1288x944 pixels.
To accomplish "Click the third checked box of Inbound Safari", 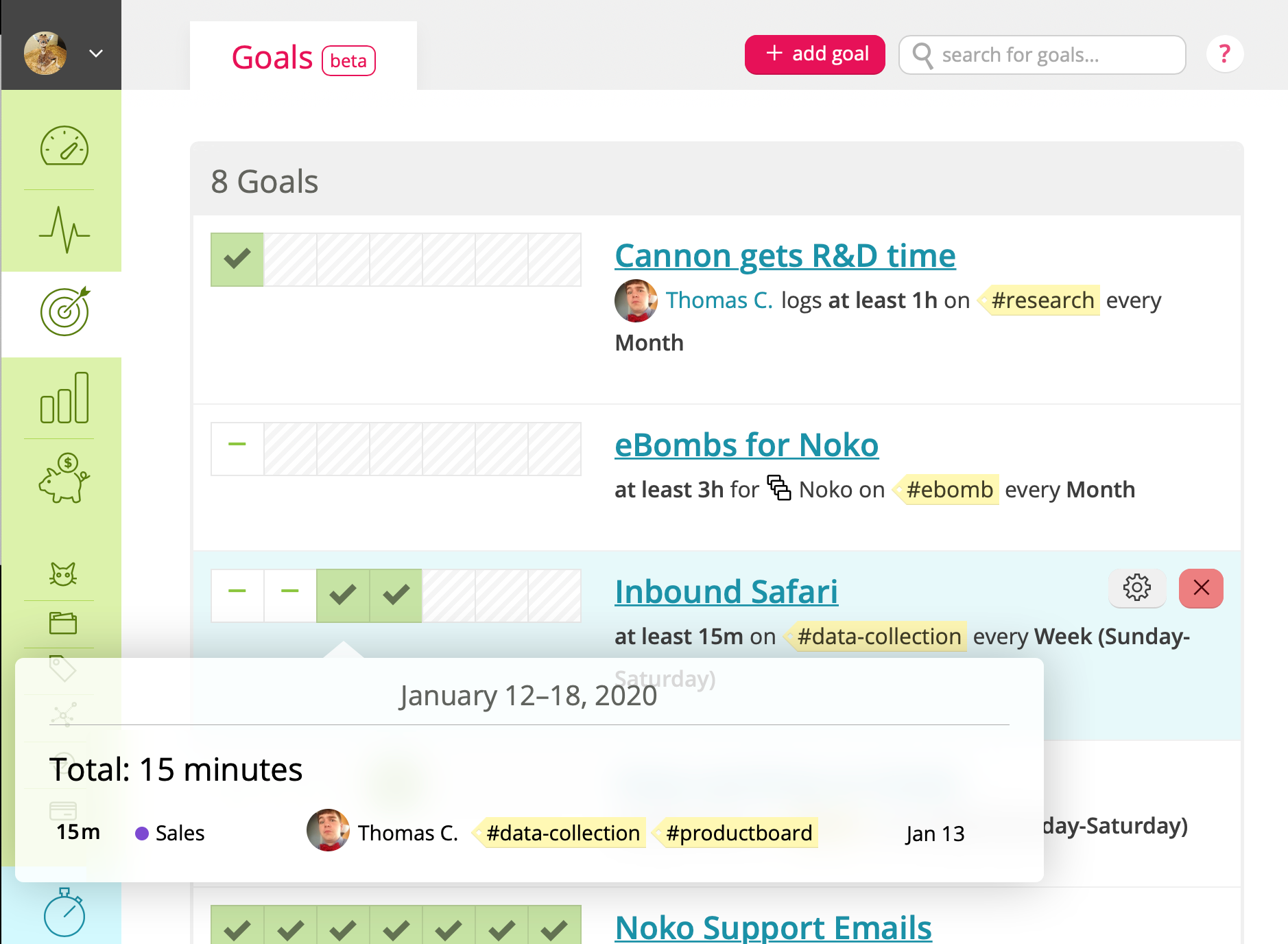I will 343,595.
